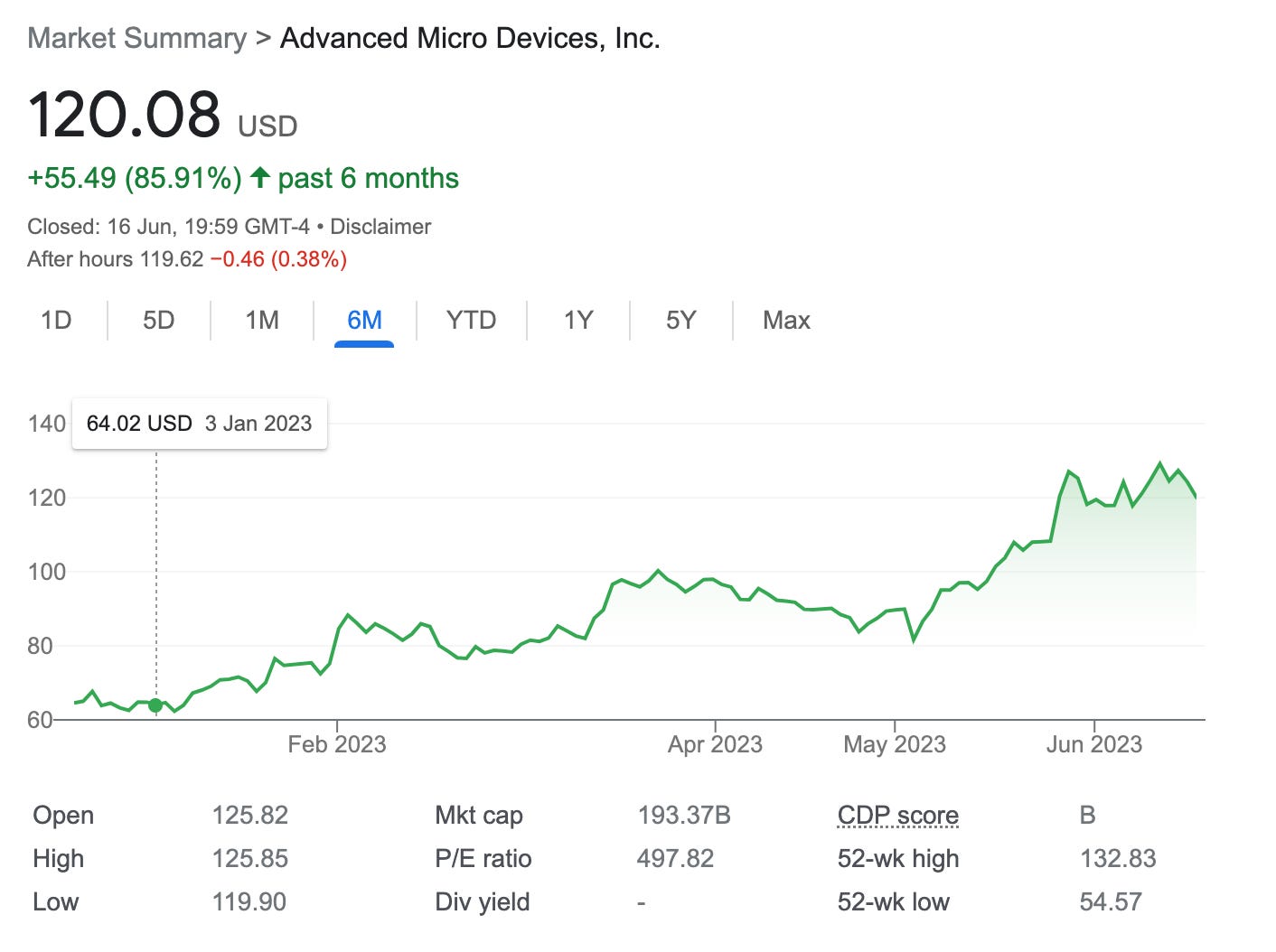Click the green data point marker on chart

[x=155, y=705]
